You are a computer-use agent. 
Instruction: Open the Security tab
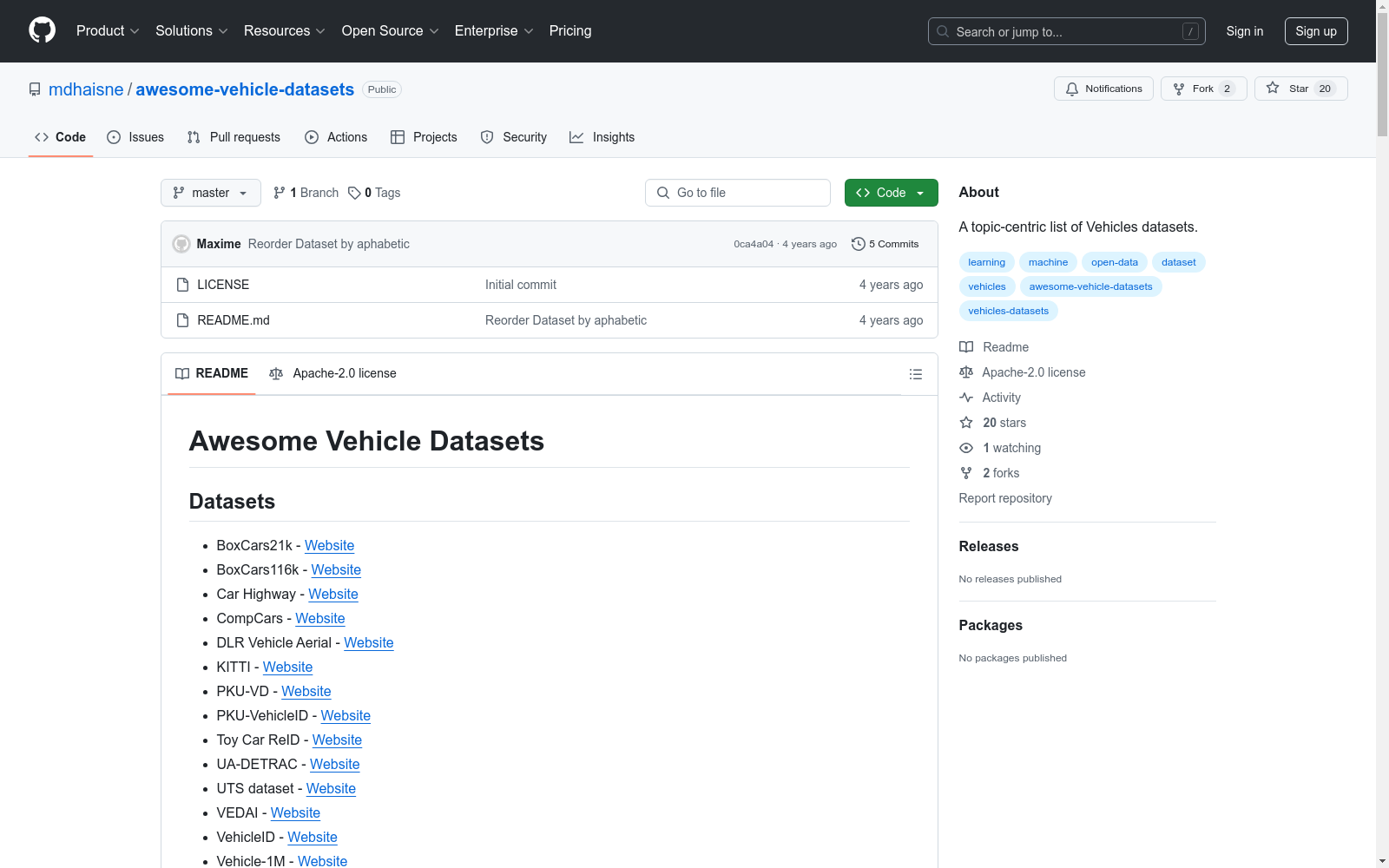pos(514,137)
